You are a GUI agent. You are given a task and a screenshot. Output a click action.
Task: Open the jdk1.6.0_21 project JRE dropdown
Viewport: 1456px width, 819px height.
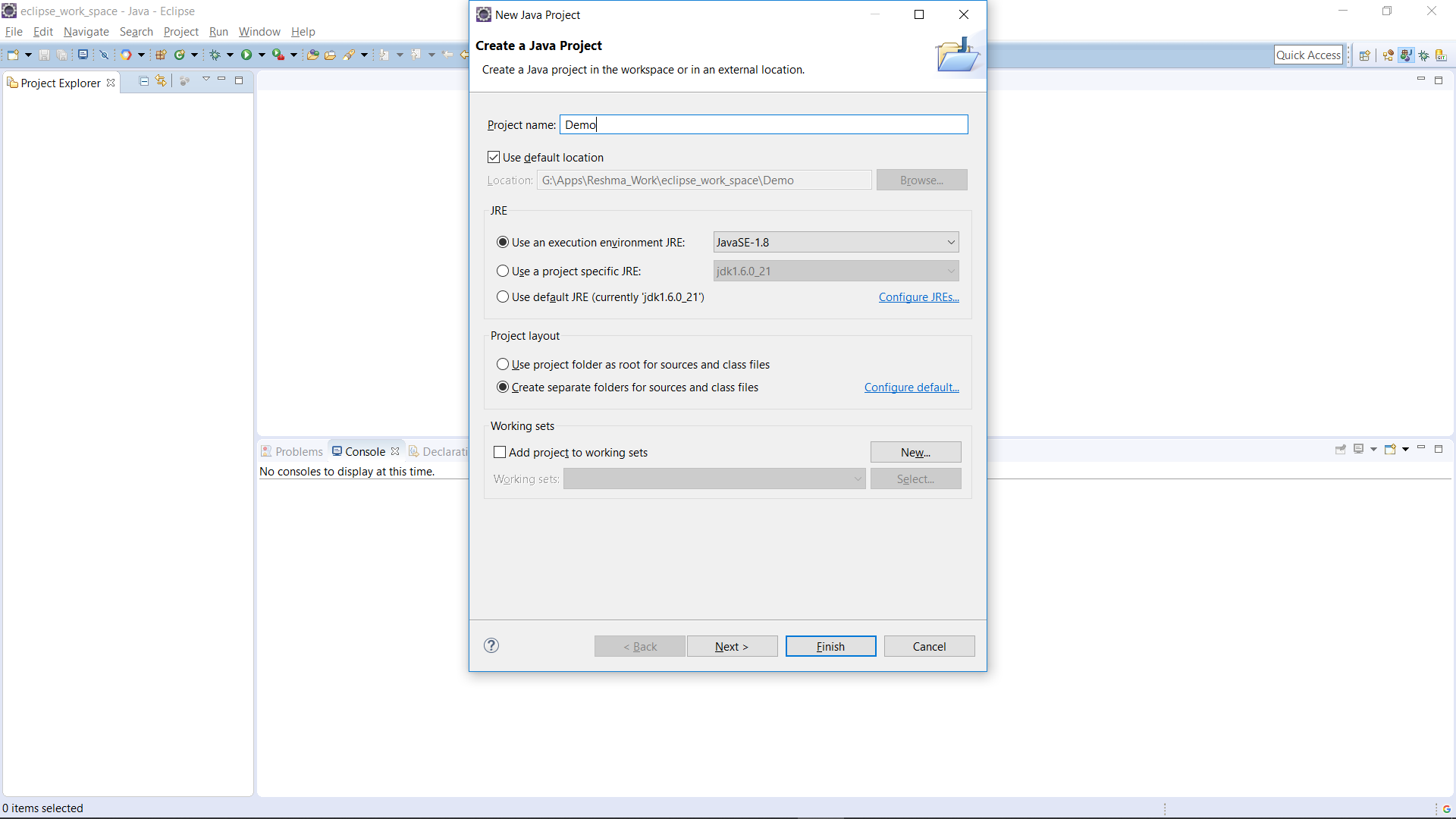(836, 271)
